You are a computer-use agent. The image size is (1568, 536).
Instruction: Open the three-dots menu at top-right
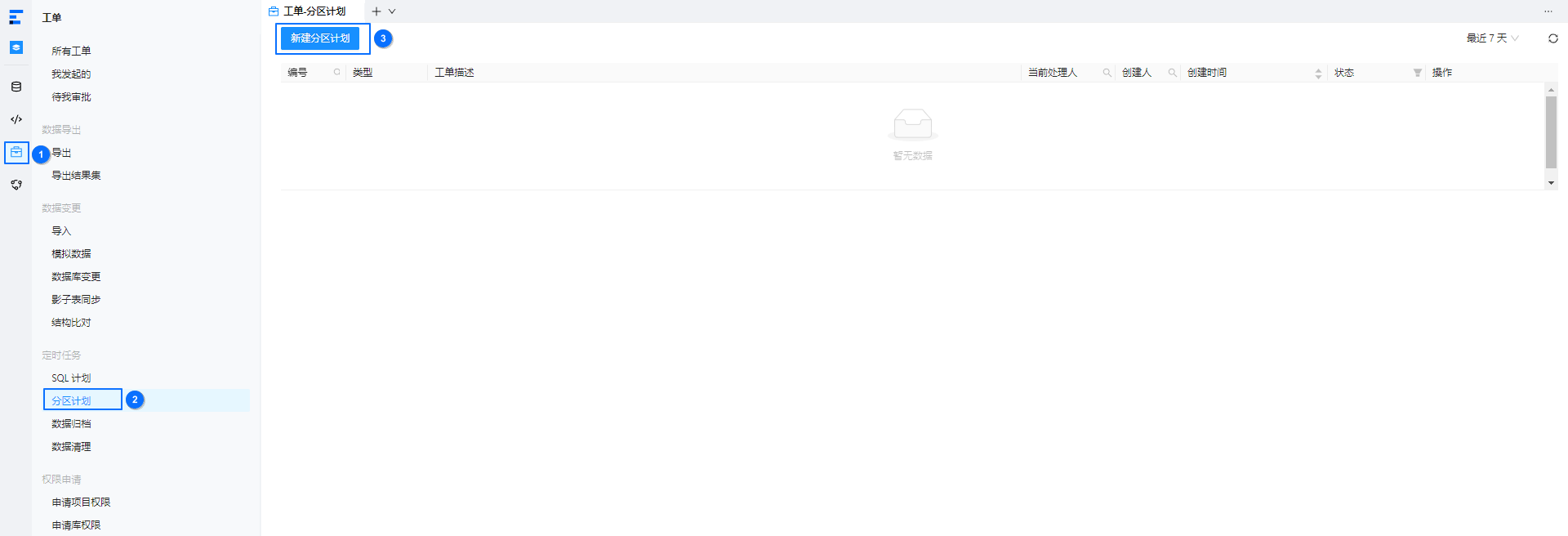pyautogui.click(x=1548, y=11)
